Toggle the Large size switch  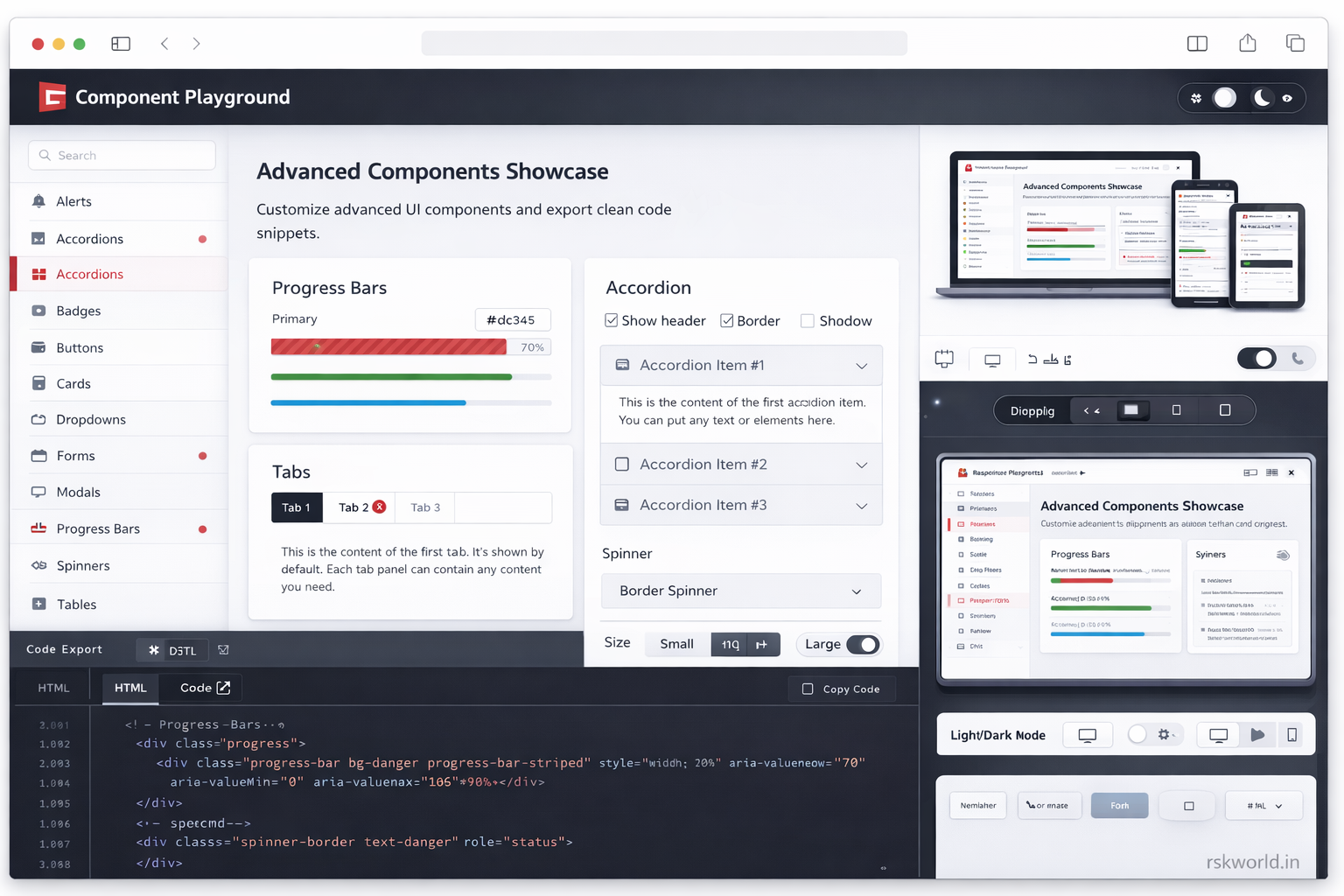pyautogui.click(x=863, y=644)
